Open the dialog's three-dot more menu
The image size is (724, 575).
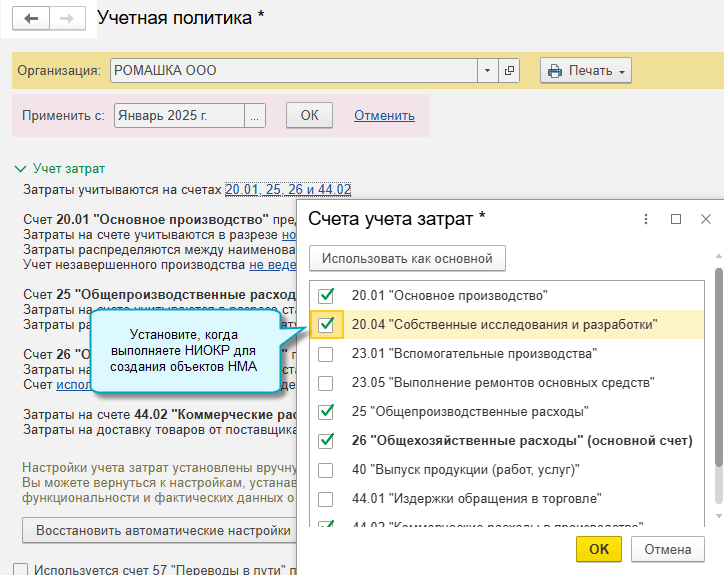pos(645,219)
